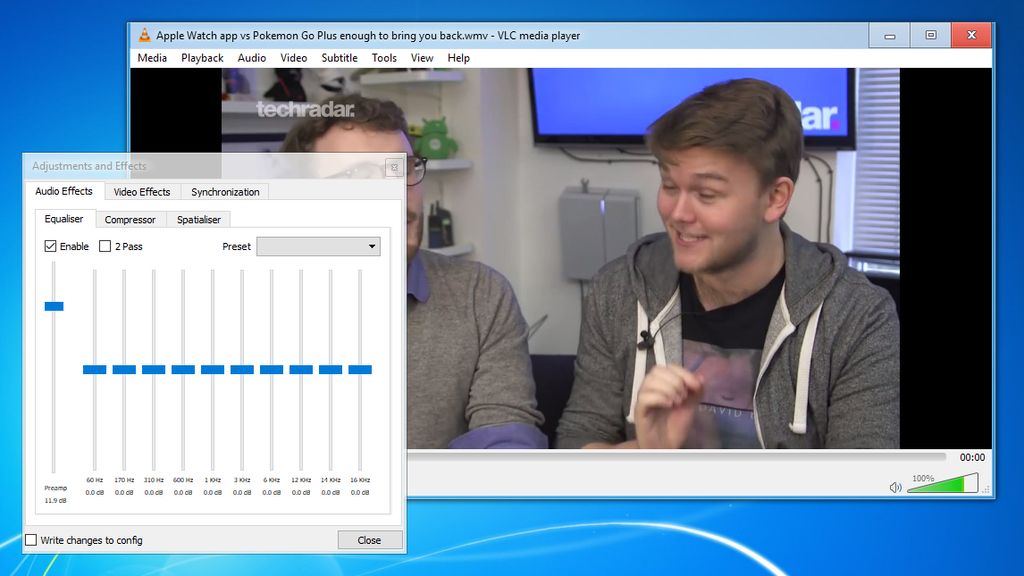Disable the equaliser Enable checkbox
Screen dimensions: 1024x576
(50, 246)
